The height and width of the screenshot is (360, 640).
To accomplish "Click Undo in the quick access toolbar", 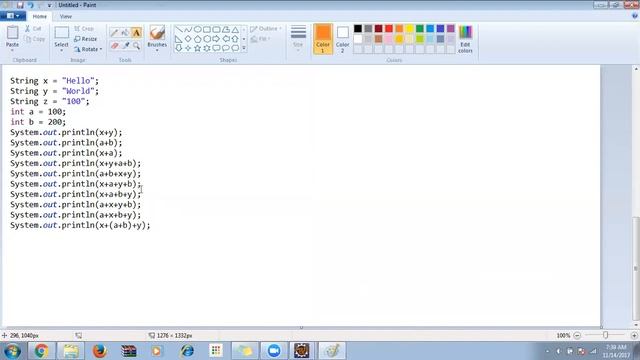I will [31, 5].
